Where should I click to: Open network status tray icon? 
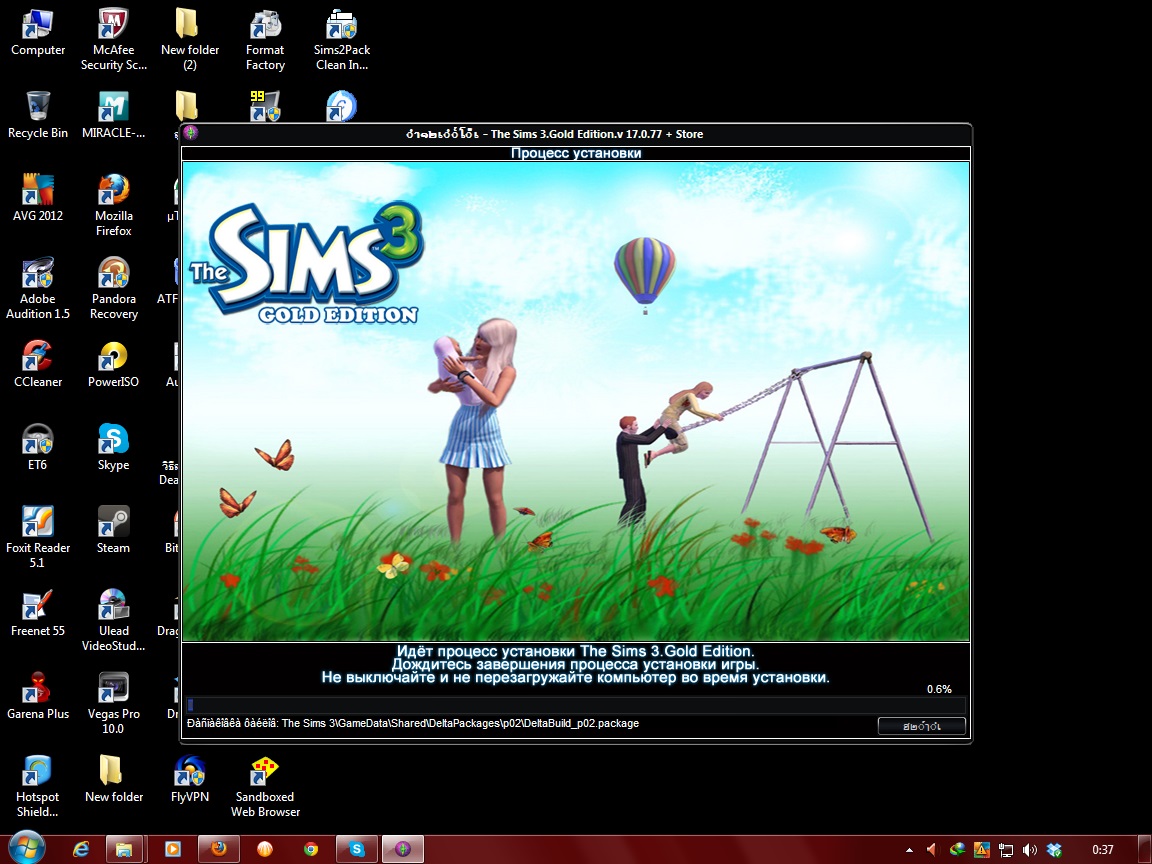point(1006,850)
